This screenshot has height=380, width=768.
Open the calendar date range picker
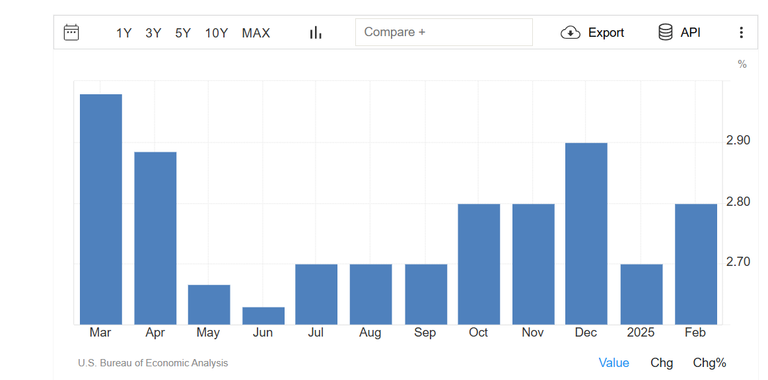(x=72, y=32)
